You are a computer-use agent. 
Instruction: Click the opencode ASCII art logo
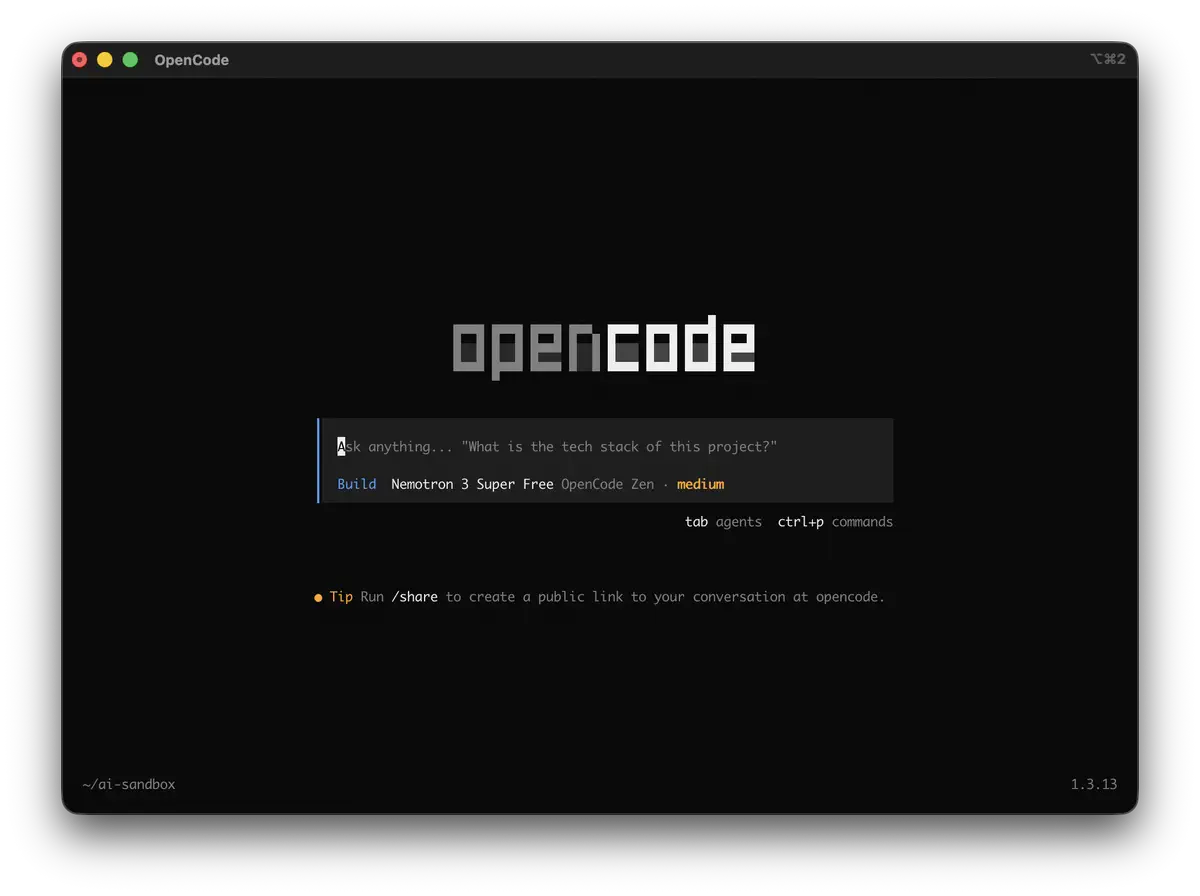coord(603,345)
